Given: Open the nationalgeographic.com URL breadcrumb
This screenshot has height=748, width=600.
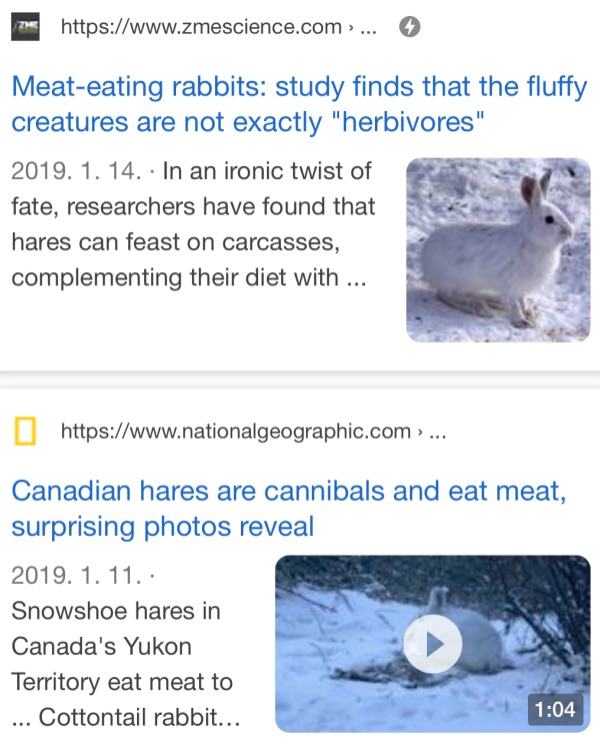Looking at the screenshot, I should click(236, 432).
